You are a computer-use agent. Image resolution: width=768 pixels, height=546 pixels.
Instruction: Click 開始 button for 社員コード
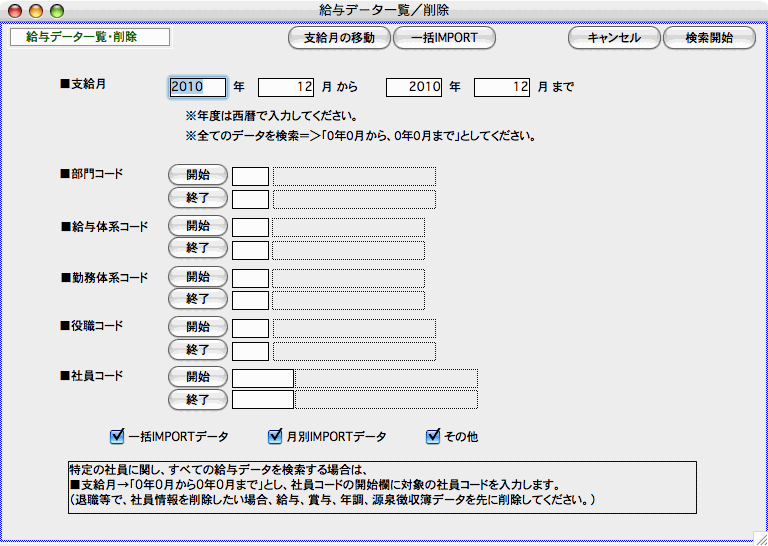(x=197, y=377)
